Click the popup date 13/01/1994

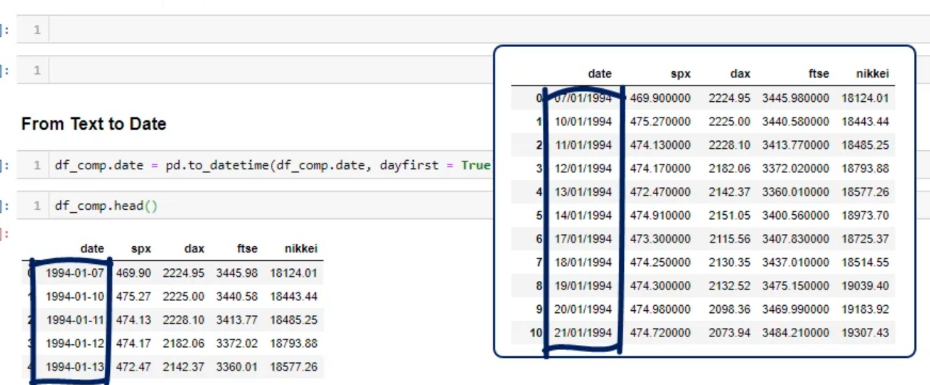(583, 192)
